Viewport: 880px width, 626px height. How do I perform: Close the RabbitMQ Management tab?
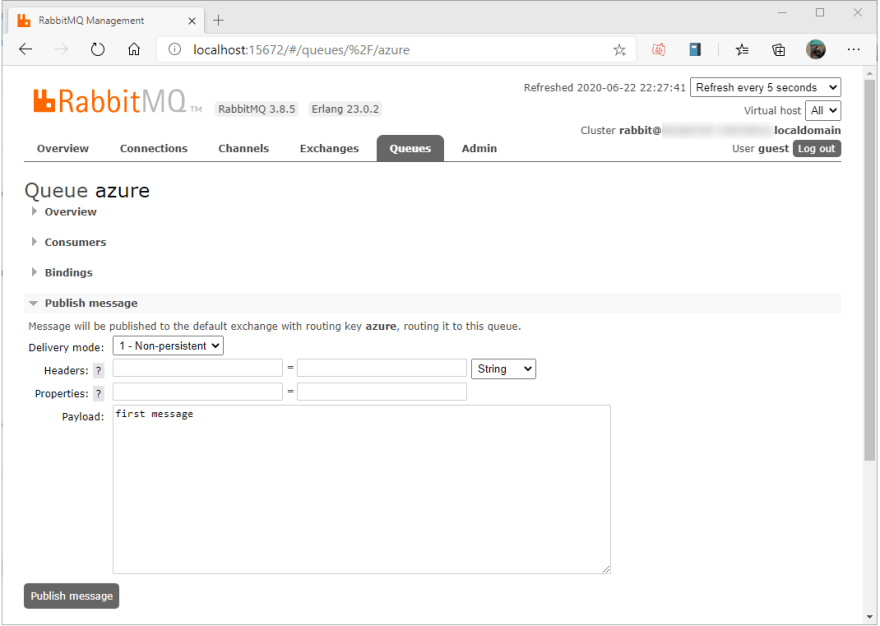pos(192,21)
